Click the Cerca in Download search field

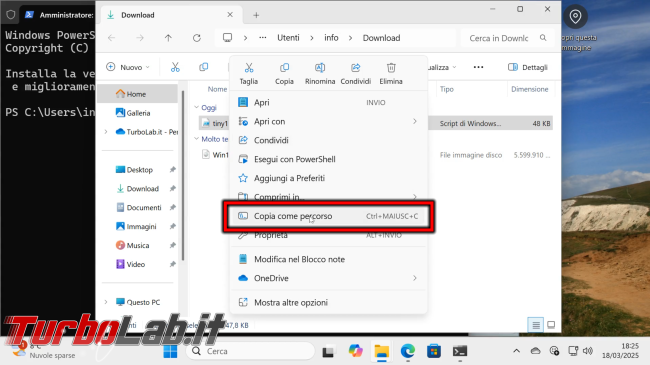pos(507,38)
